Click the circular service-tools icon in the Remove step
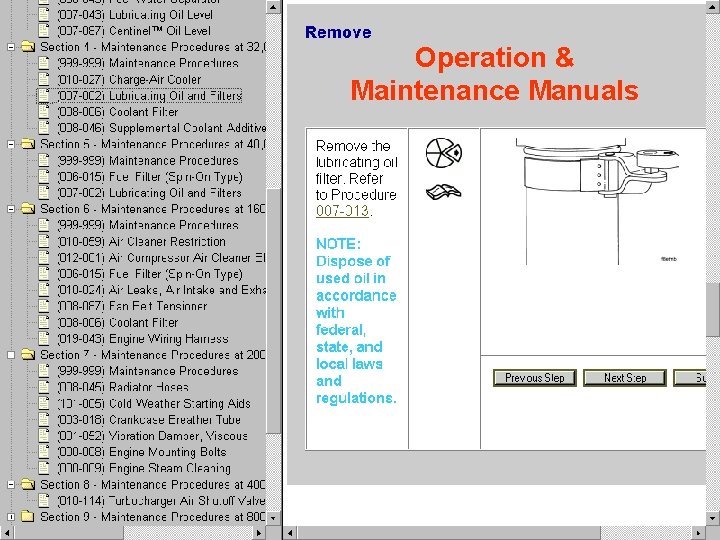This screenshot has width=720, height=540. (444, 153)
